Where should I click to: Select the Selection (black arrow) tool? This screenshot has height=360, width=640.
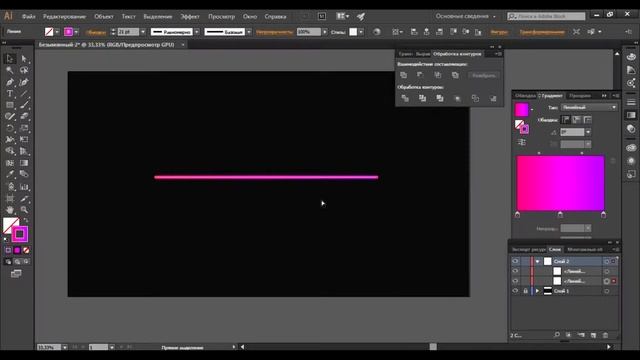pos(10,59)
